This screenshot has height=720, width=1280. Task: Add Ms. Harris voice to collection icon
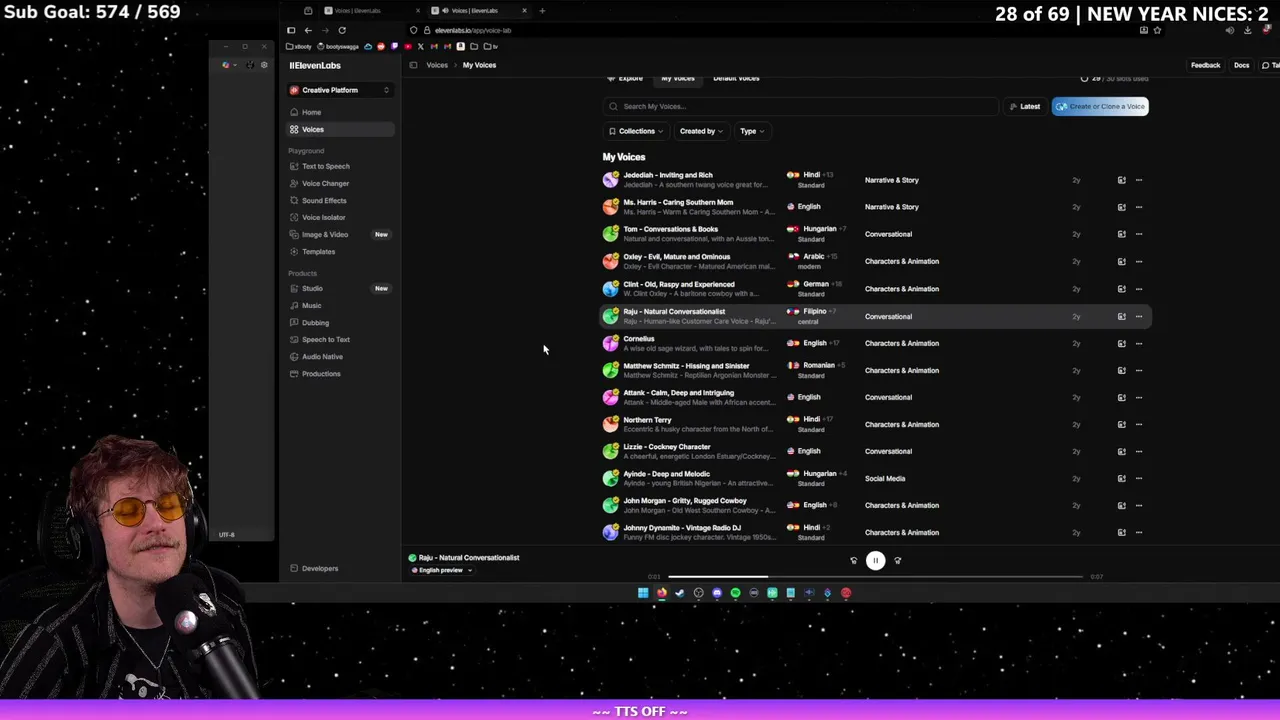pyautogui.click(x=1121, y=207)
